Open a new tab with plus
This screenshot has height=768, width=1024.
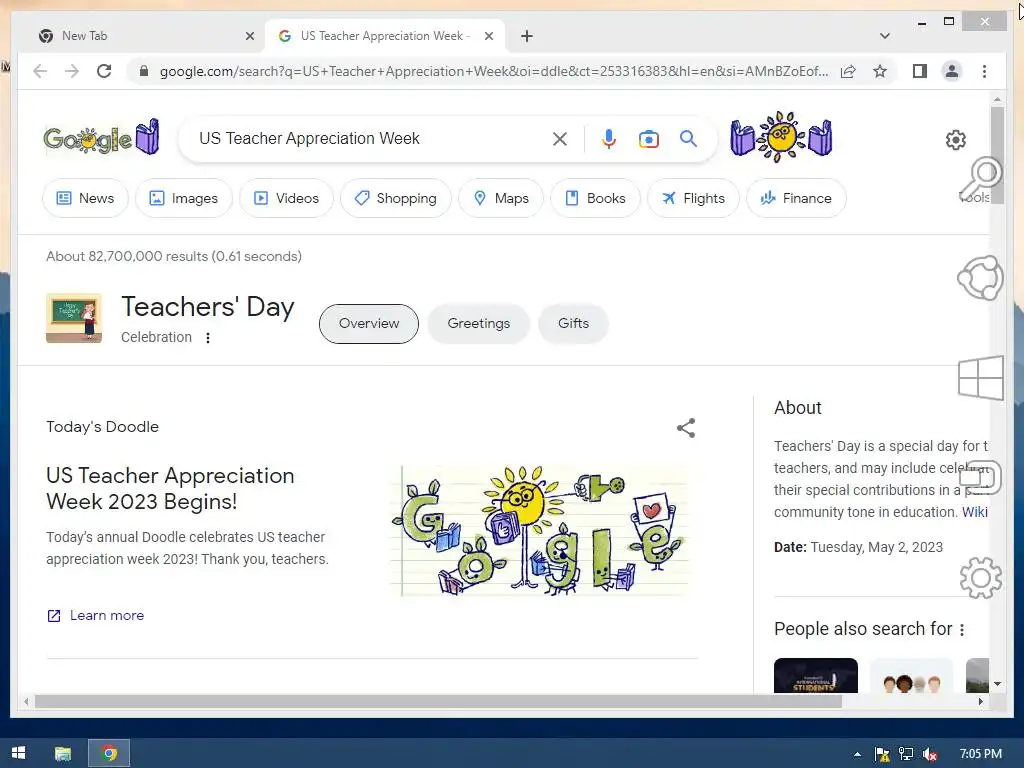point(526,36)
